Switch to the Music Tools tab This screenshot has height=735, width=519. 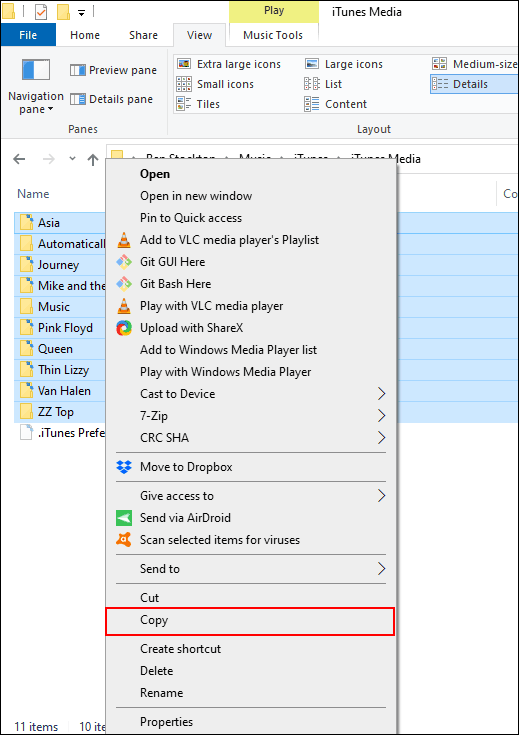[273, 35]
